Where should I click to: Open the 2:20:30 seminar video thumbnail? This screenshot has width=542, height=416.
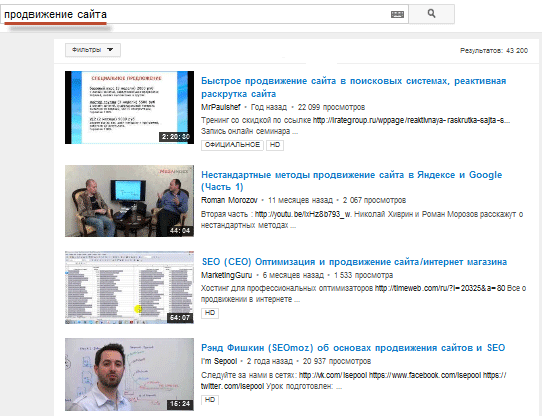point(129,108)
